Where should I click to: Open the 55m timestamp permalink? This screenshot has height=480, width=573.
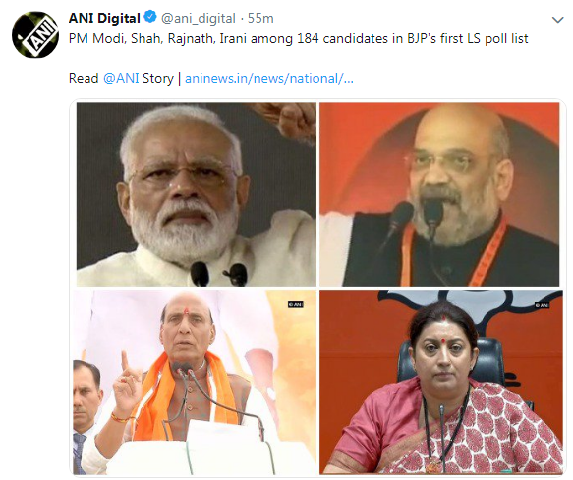[261, 18]
